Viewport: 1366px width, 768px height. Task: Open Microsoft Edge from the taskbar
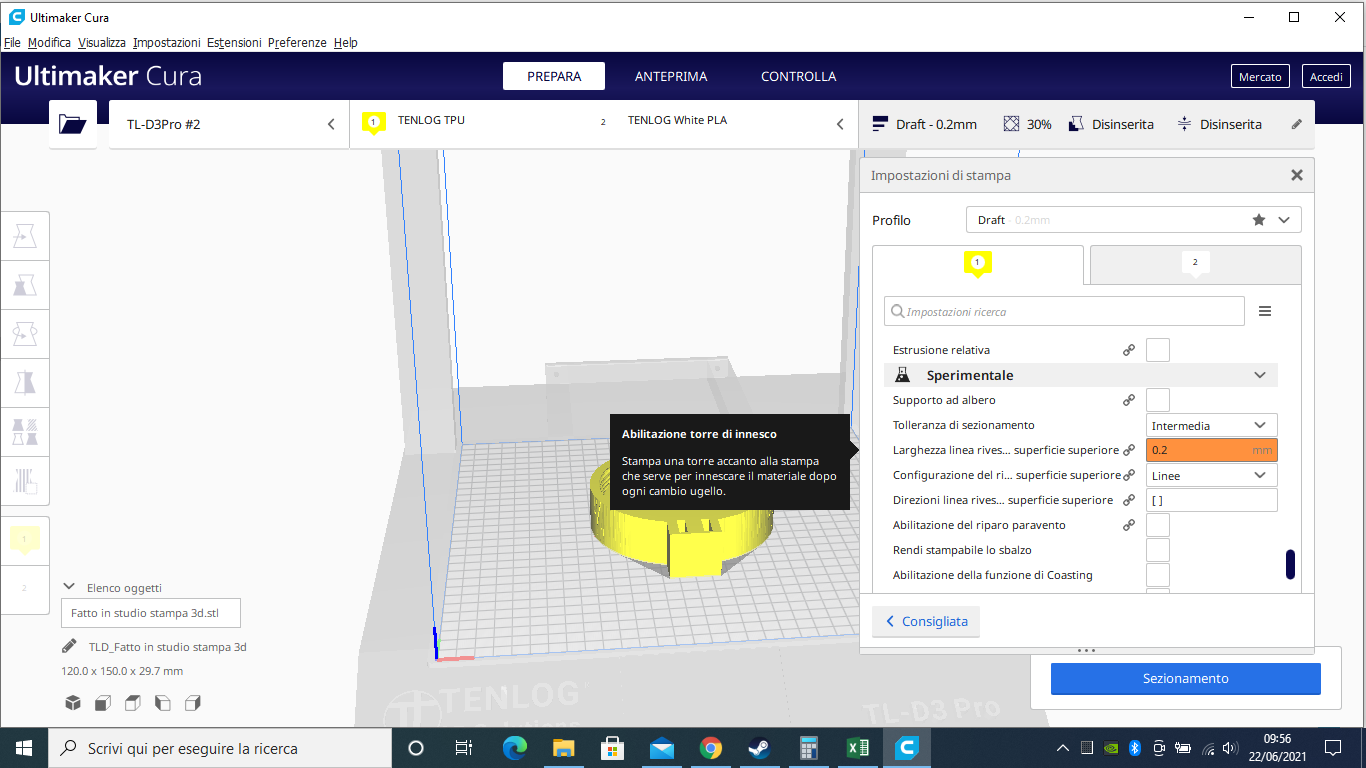point(515,748)
